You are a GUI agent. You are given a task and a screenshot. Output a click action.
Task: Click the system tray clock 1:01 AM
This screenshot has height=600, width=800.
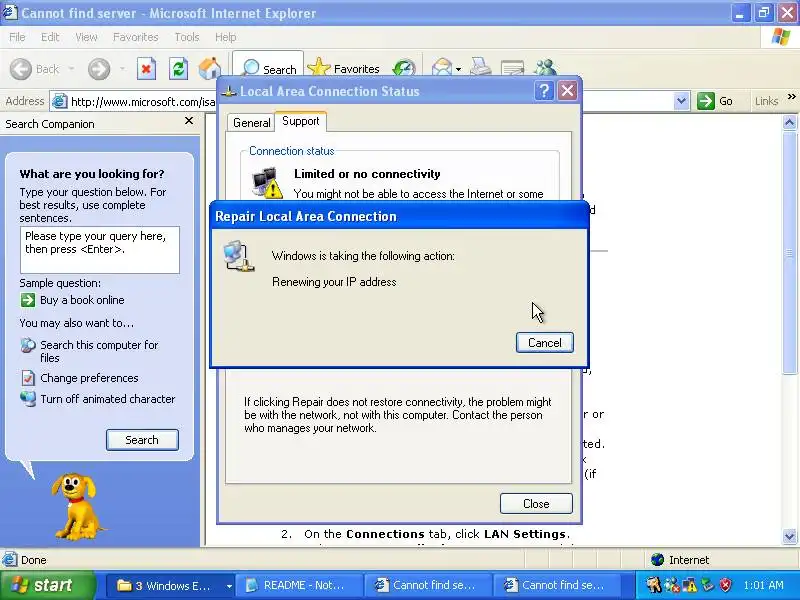click(x=763, y=585)
